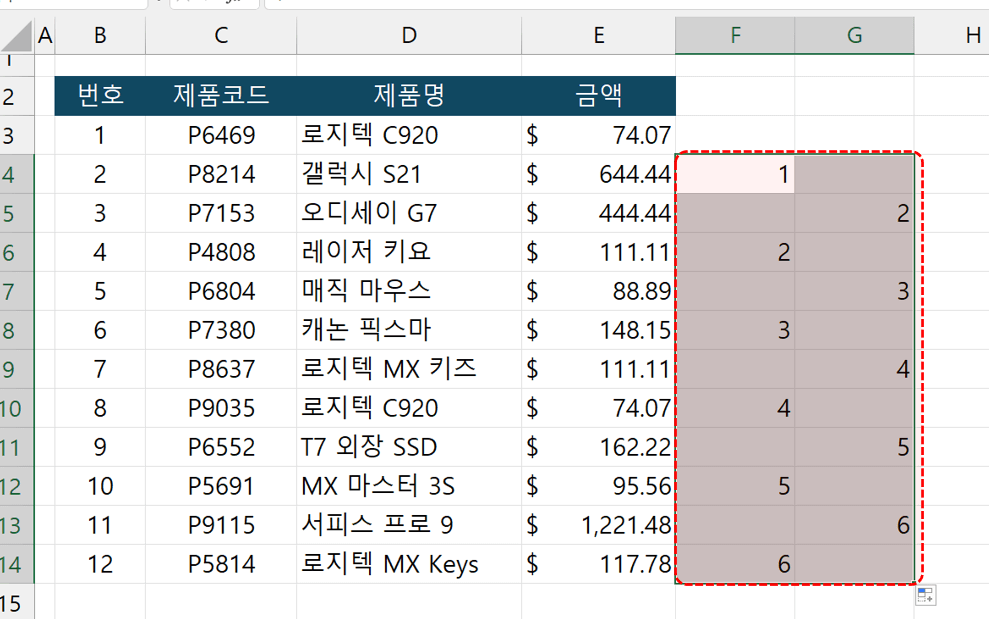Select column H header
989x619 pixels.
coord(966,35)
